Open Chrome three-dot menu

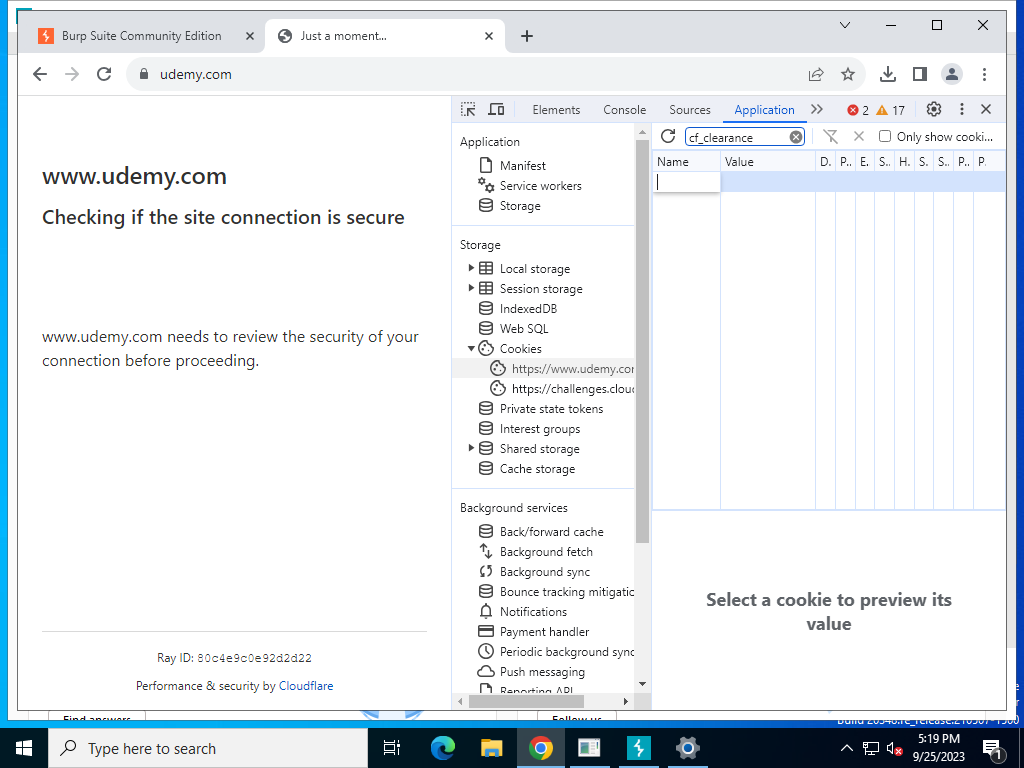click(x=984, y=74)
